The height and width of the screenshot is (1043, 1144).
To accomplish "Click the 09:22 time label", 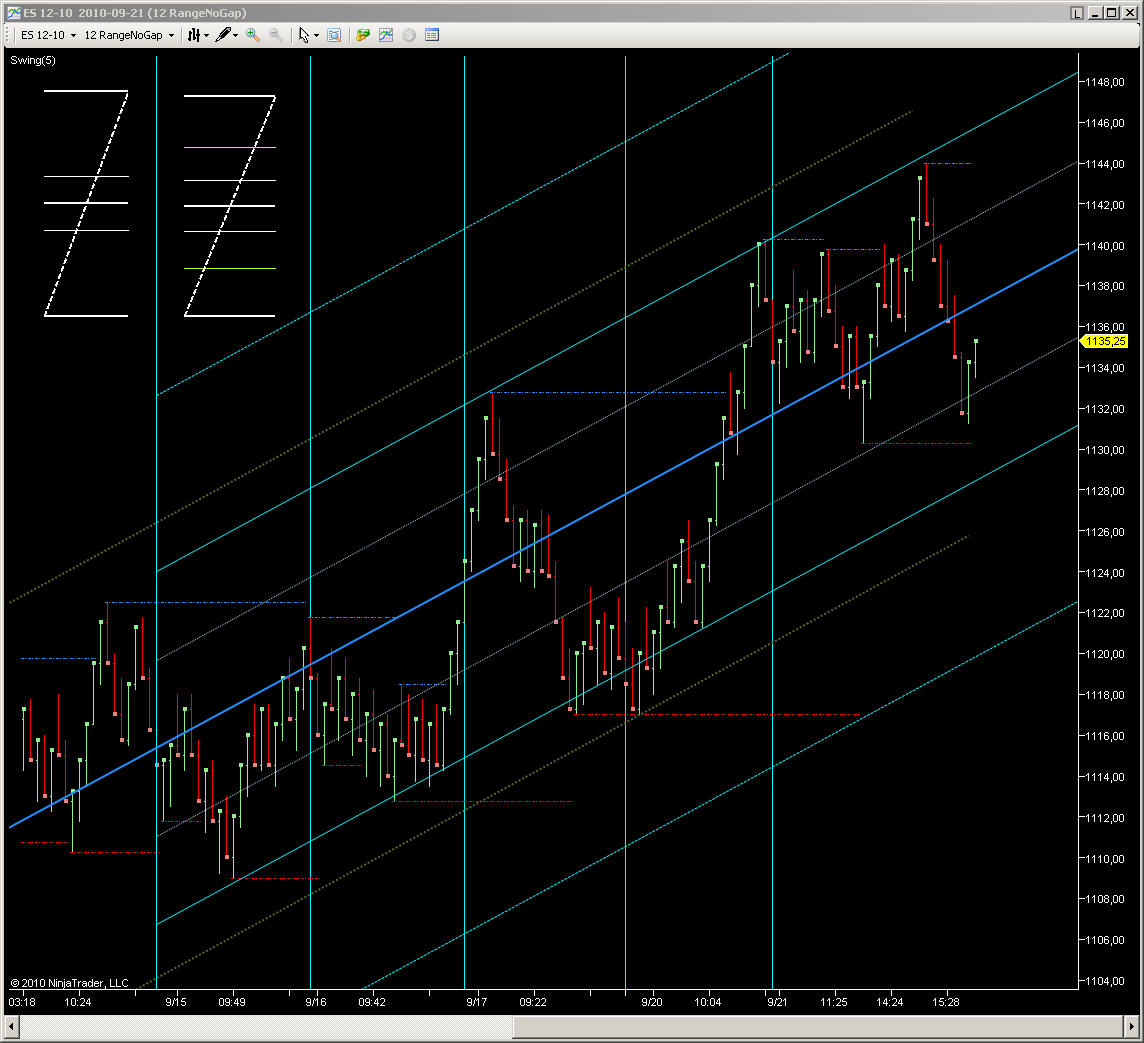I will tap(533, 1002).
